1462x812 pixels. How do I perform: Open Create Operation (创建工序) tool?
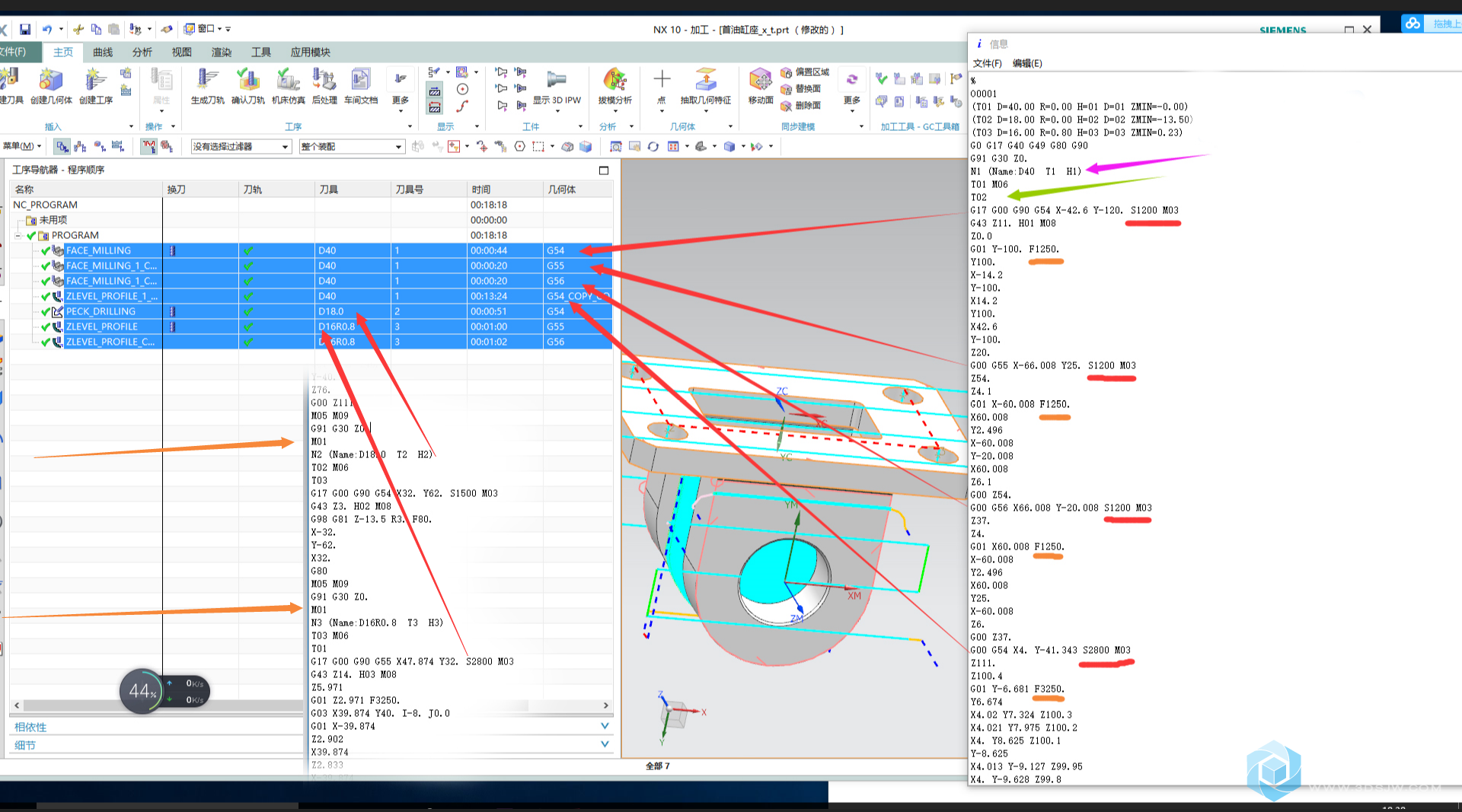tap(96, 86)
